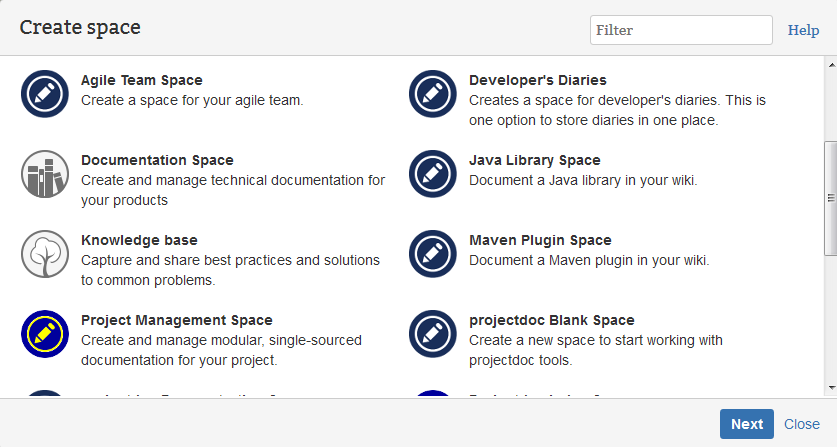Click the Project Management Space yellow pencil icon

[44, 334]
